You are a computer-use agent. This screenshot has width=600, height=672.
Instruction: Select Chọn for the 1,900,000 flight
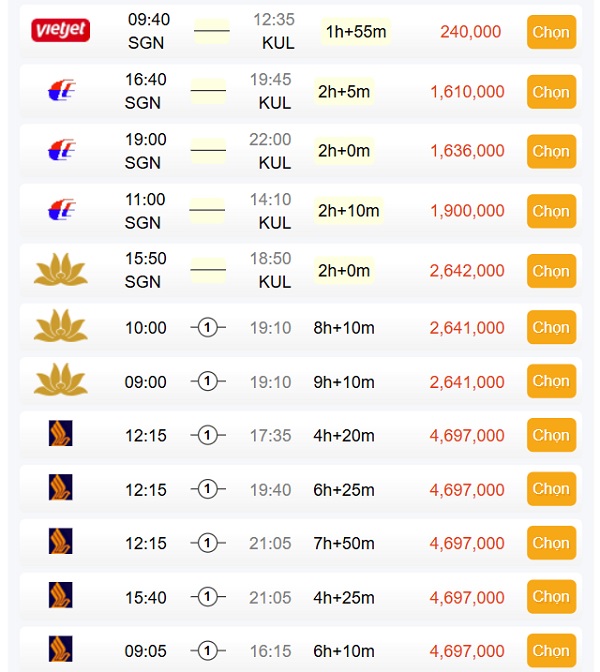pyautogui.click(x=551, y=211)
